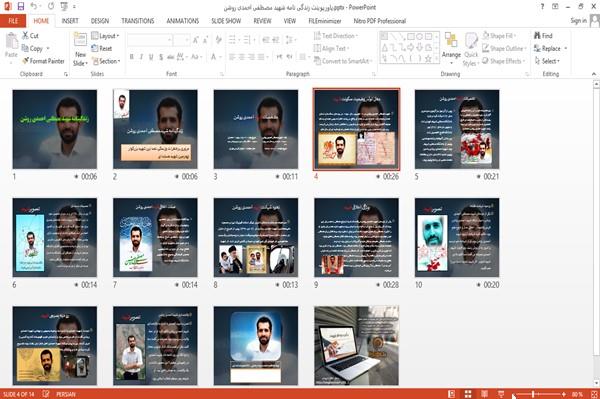
Task: Click the Undo arrow icon
Action: 34,7
